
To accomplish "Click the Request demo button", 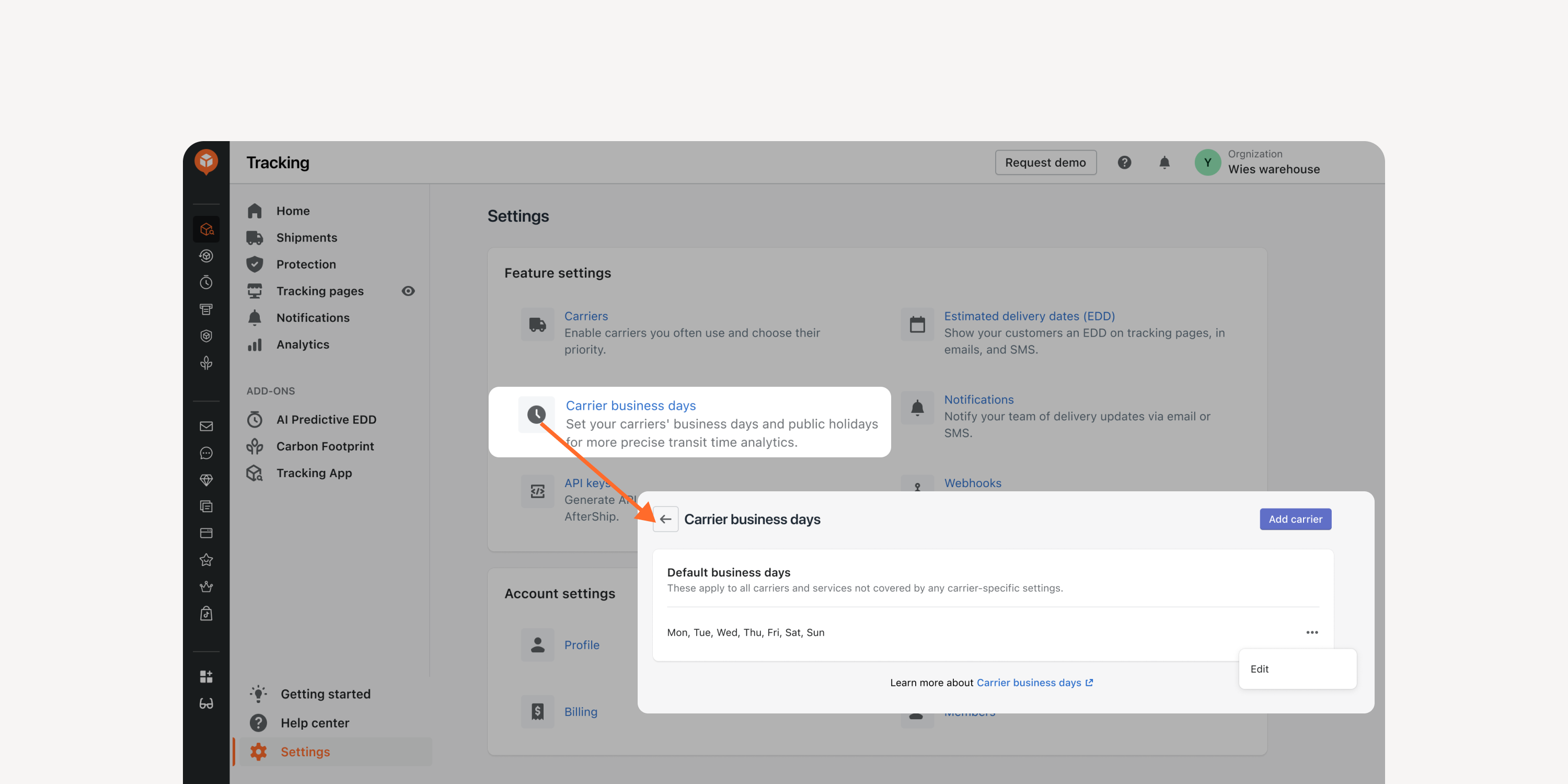I will 1045,163.
